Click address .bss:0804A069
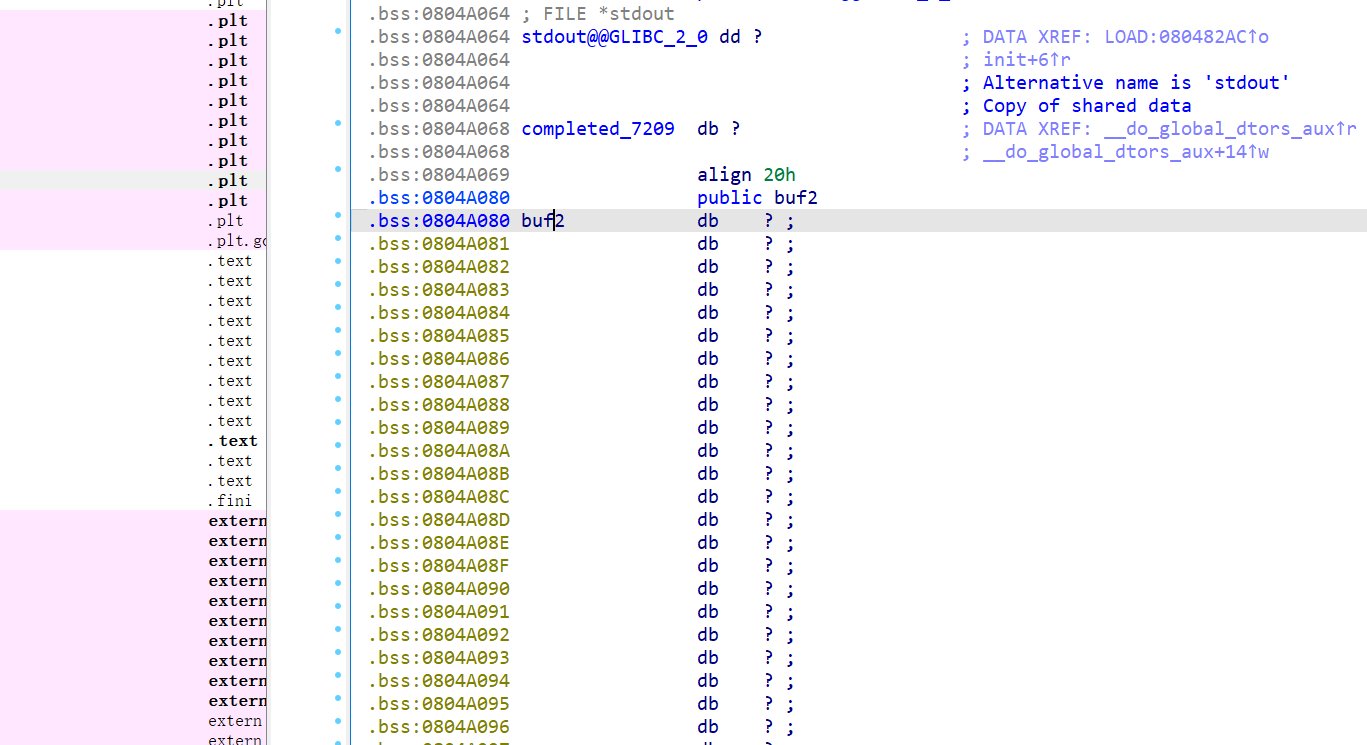 [439, 175]
